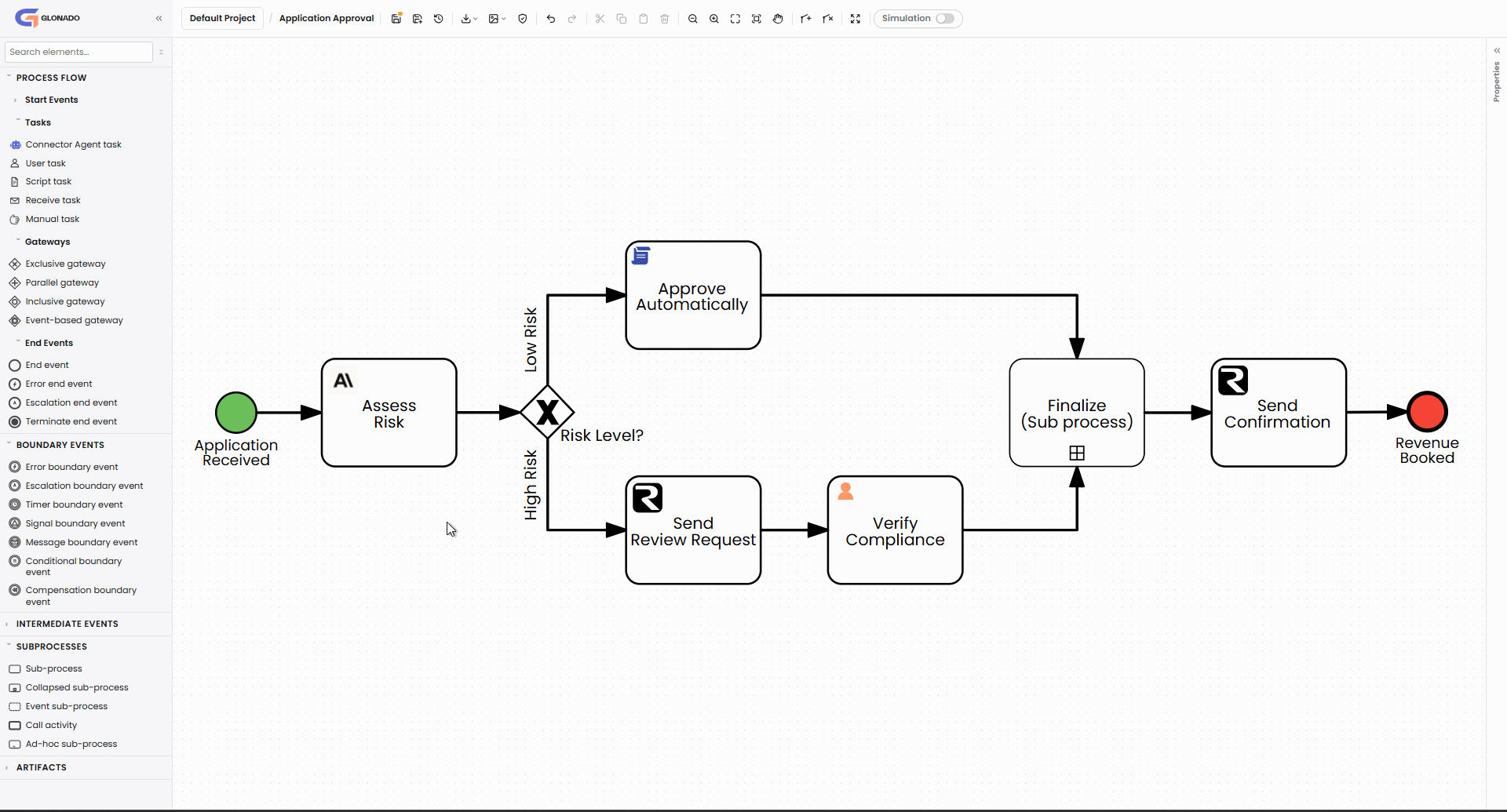
Task: Toggle the Simulation switch
Action: click(x=945, y=18)
